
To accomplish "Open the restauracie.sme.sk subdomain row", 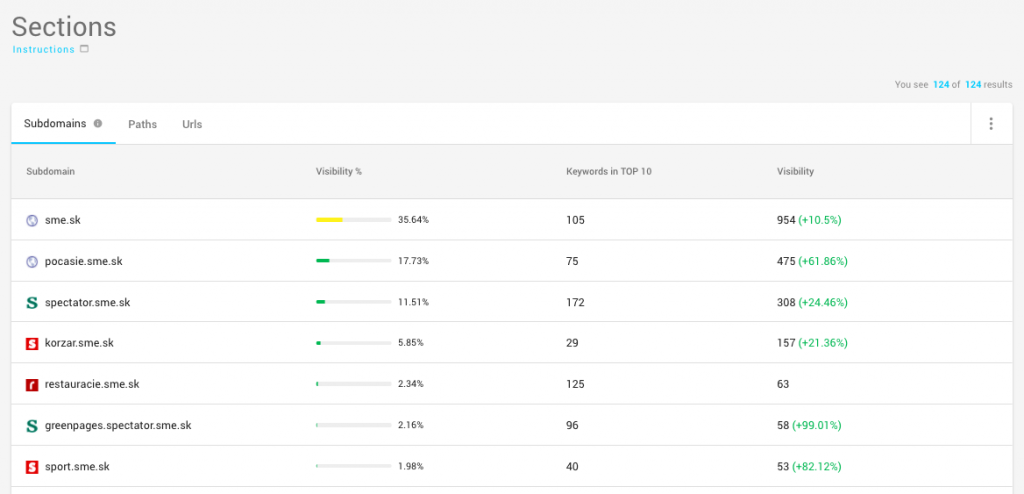I will [x=512, y=384].
